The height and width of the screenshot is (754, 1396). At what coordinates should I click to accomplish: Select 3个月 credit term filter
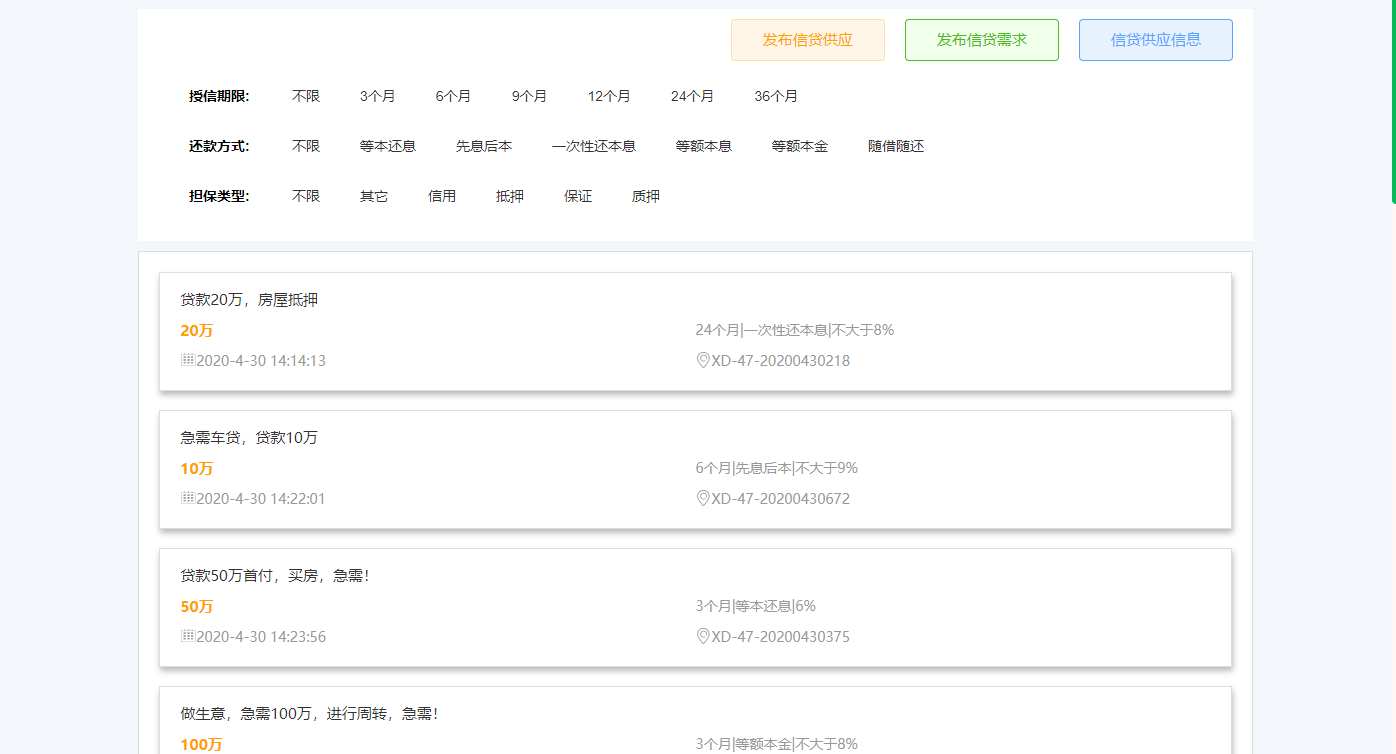377,96
